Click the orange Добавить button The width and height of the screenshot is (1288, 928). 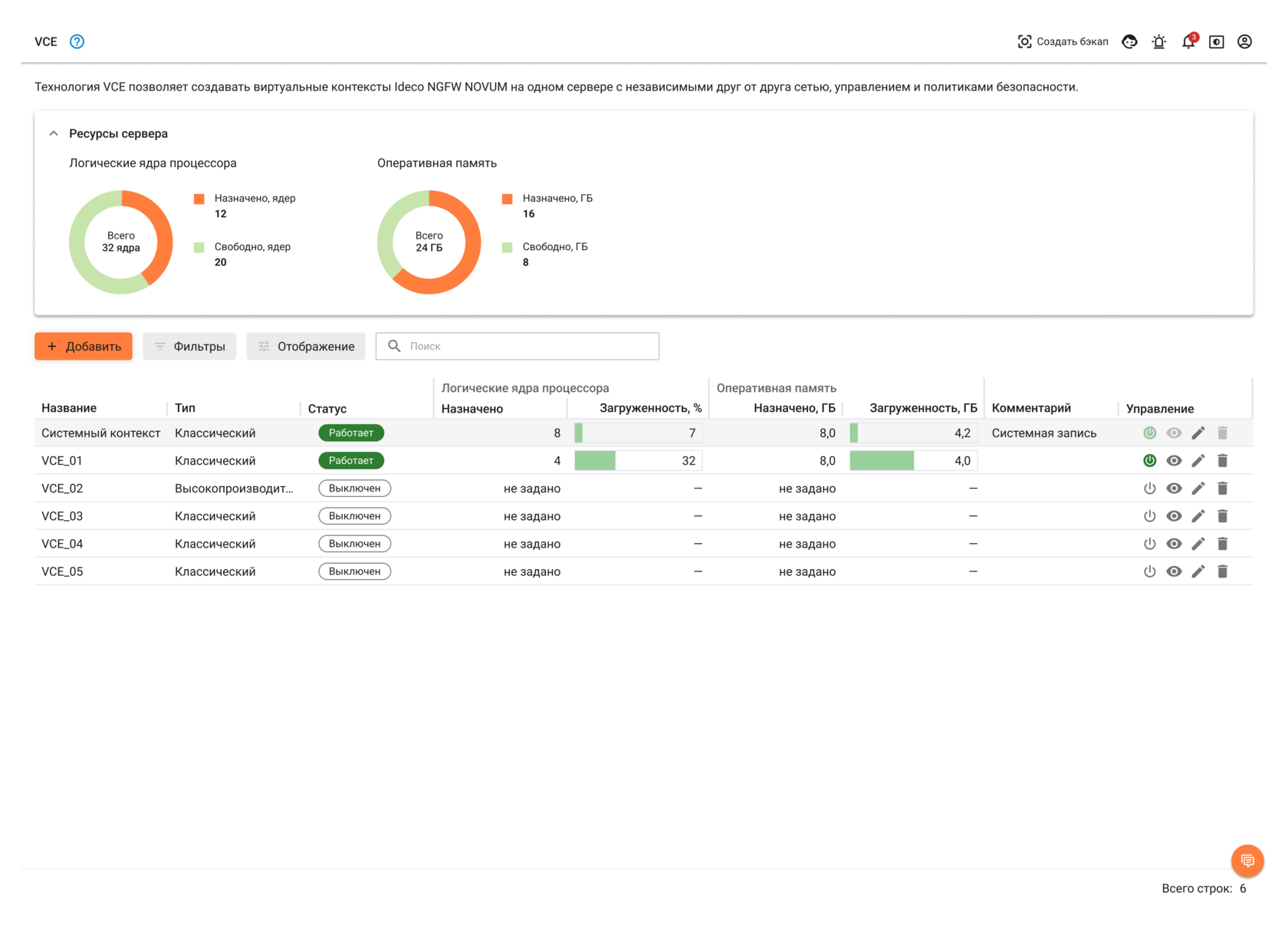(x=84, y=347)
